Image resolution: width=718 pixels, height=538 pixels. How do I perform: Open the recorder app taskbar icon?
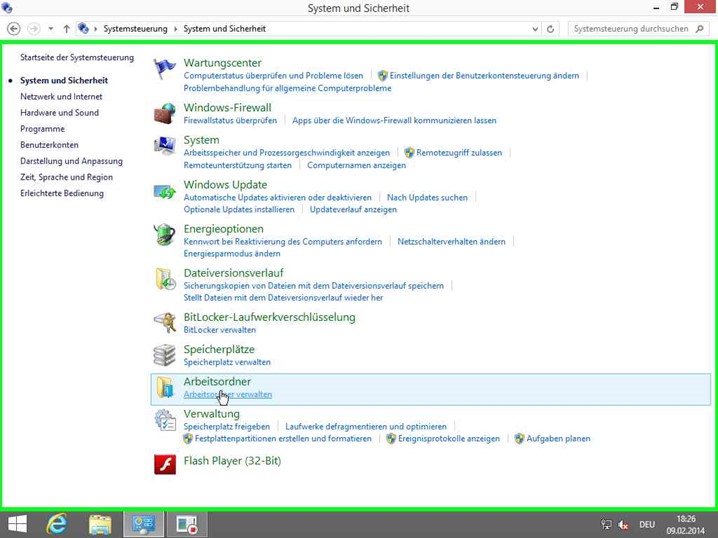coord(187,524)
